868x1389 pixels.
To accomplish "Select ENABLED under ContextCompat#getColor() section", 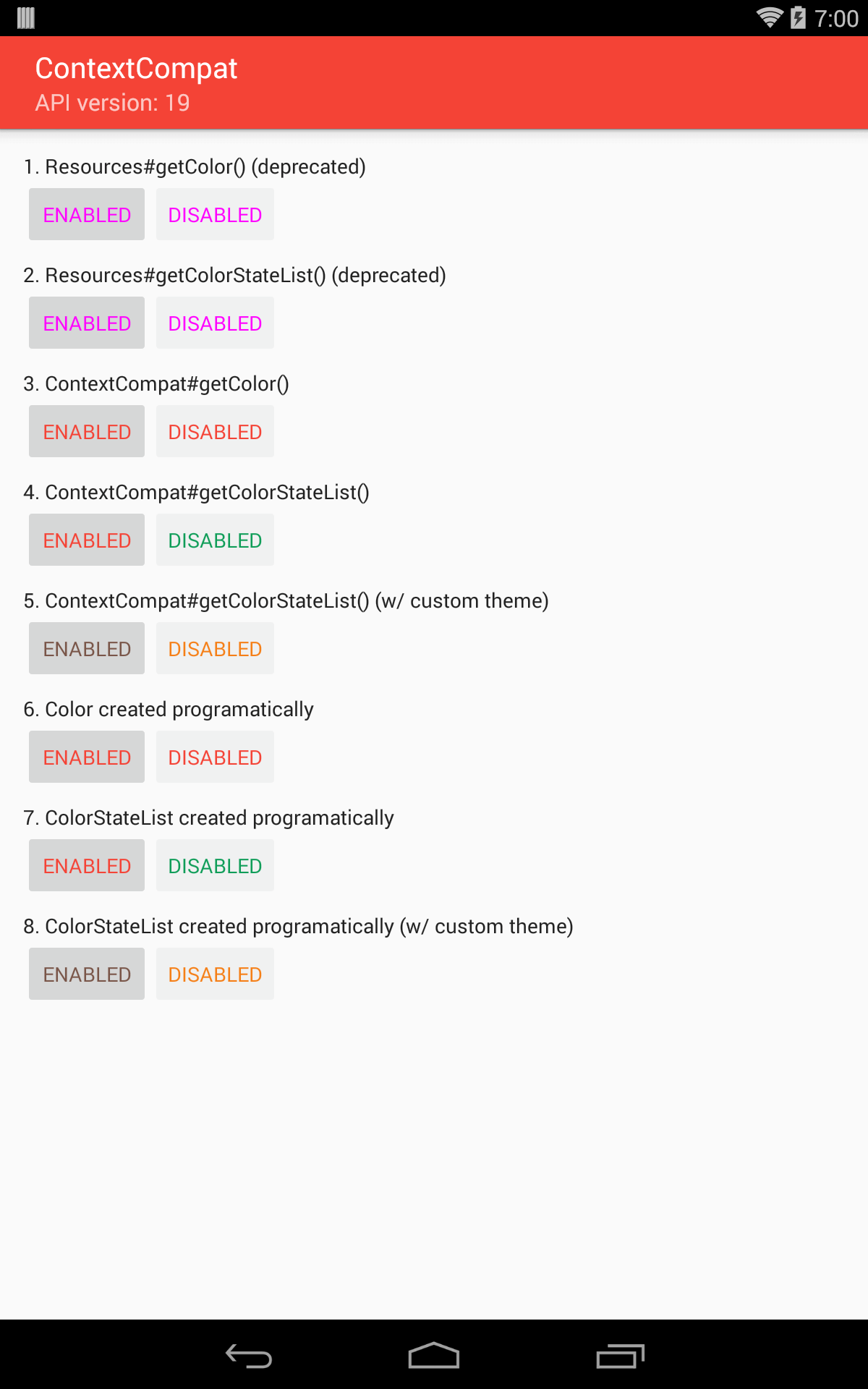I will 87,431.
